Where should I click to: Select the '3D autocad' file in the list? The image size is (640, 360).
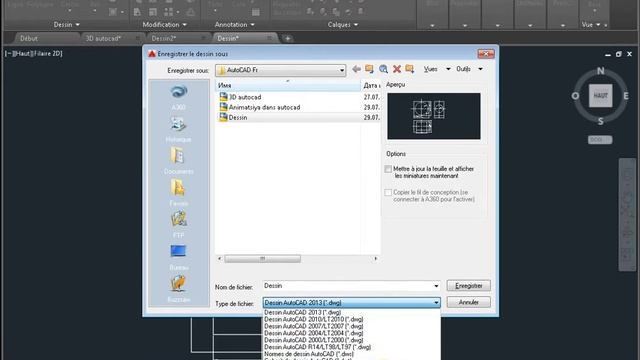(245, 97)
